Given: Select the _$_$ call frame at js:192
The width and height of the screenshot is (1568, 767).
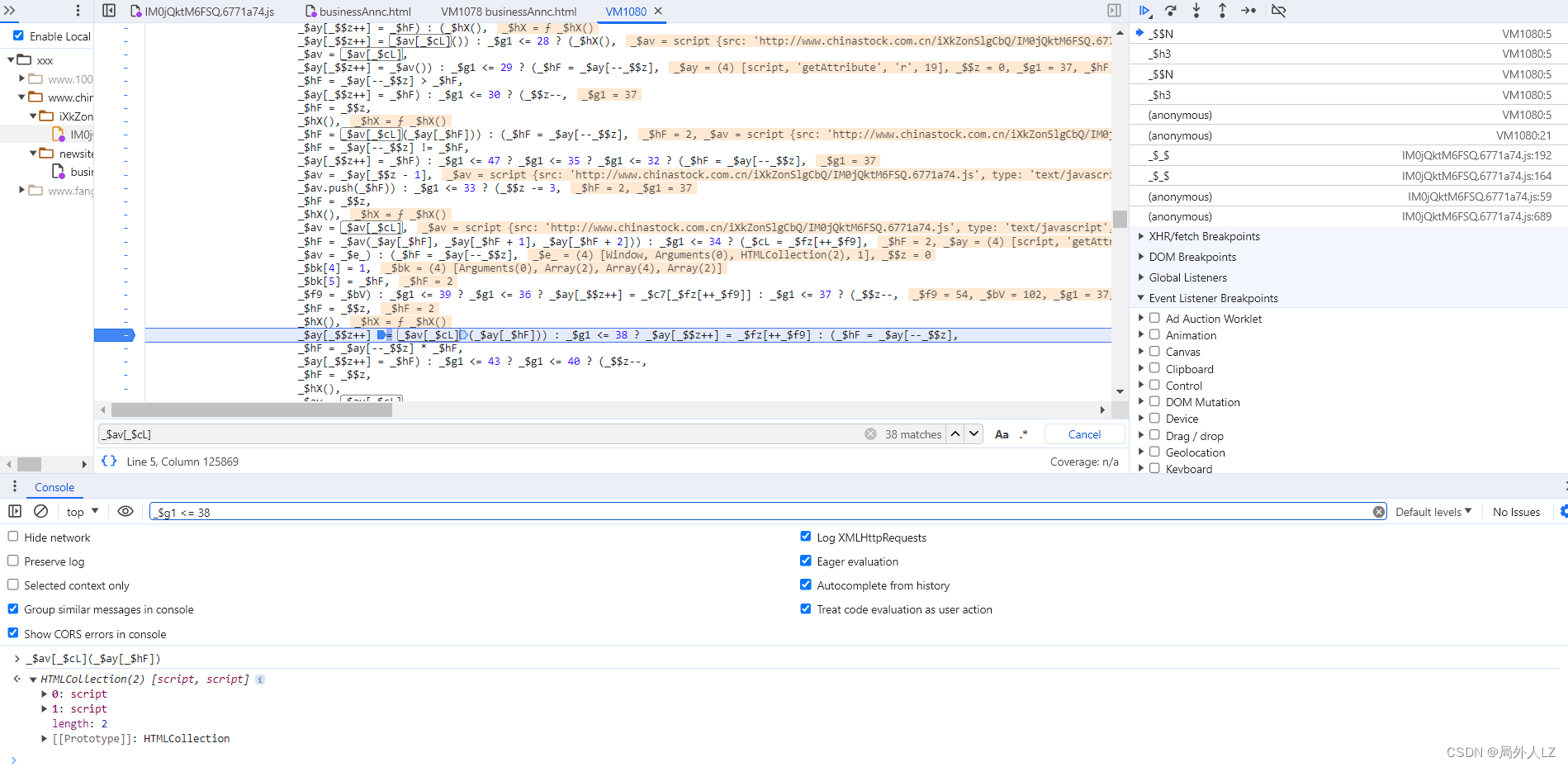Looking at the screenshot, I should [1349, 155].
